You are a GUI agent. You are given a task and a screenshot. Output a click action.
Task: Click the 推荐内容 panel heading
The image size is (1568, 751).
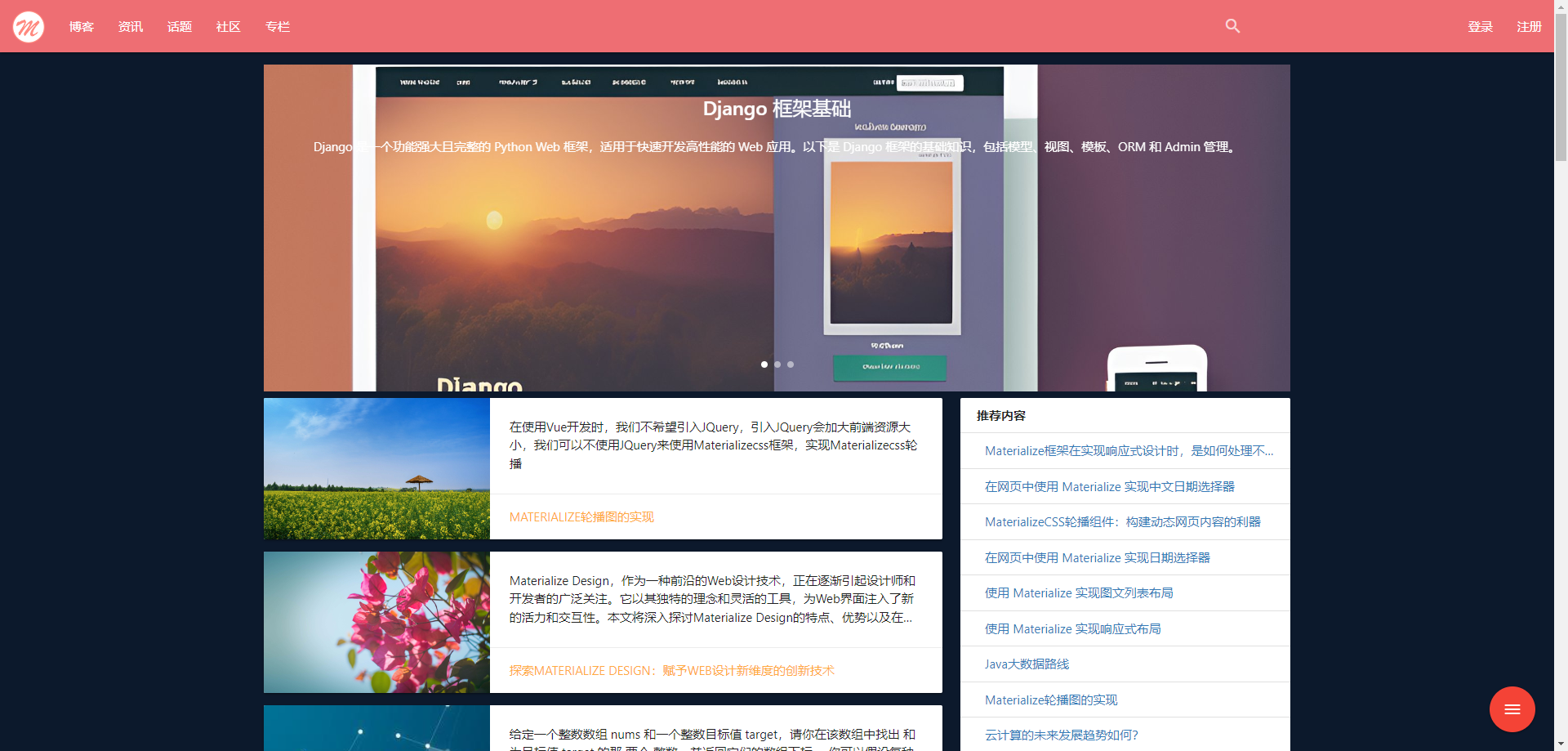coord(1001,416)
